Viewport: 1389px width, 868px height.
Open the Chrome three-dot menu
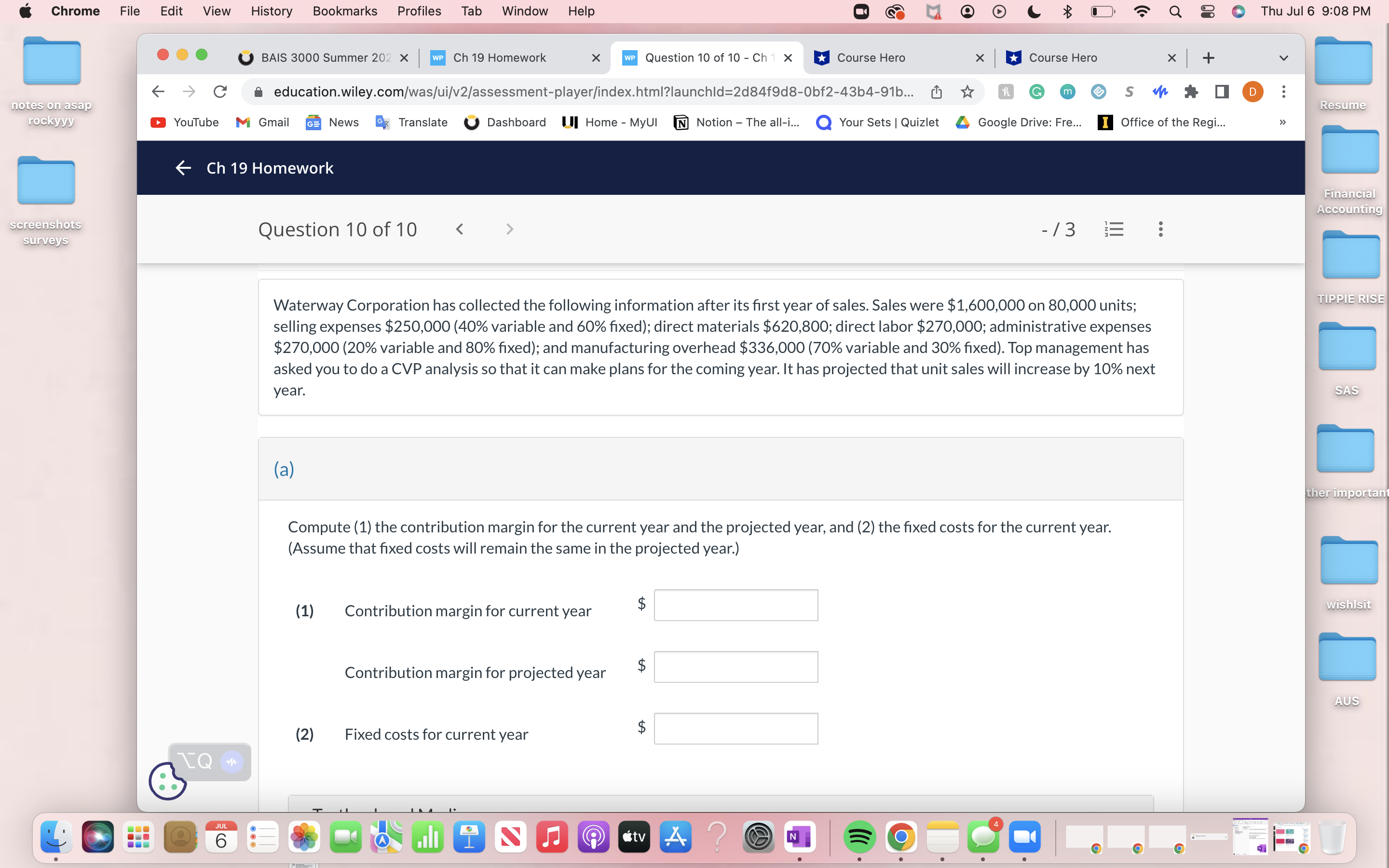click(1283, 92)
